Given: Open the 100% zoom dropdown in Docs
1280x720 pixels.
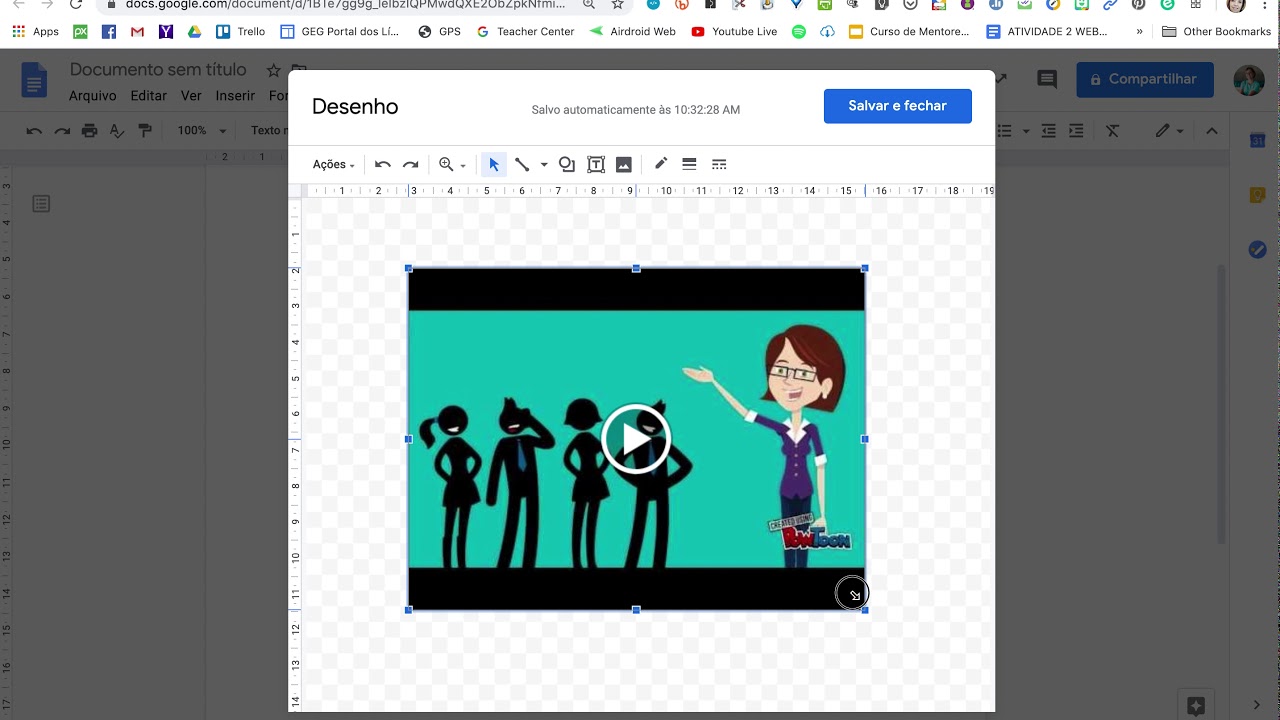Looking at the screenshot, I should click(202, 131).
